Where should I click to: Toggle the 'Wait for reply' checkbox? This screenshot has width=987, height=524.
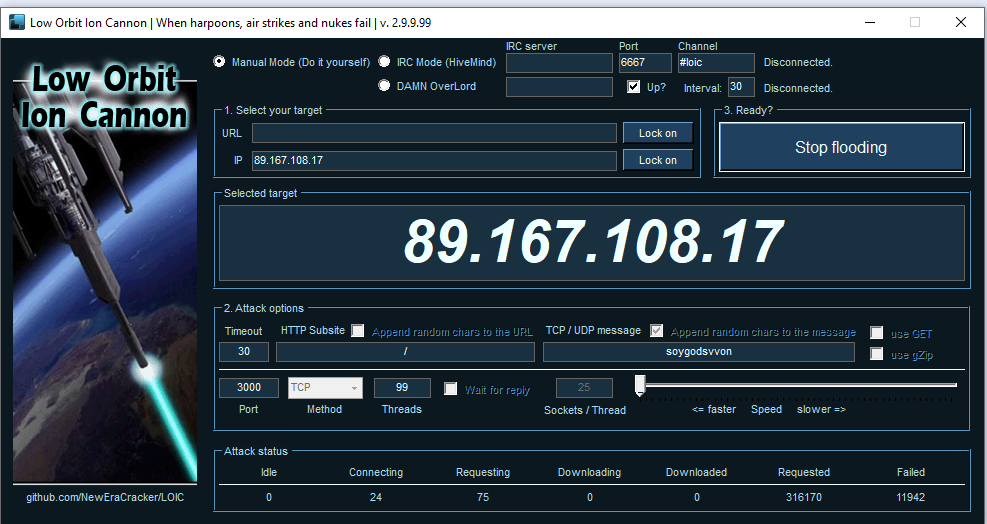[x=451, y=389]
